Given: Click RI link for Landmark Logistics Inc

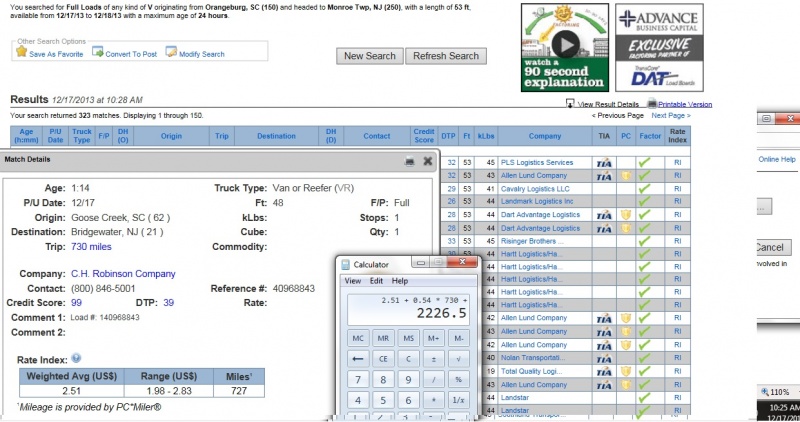Looking at the screenshot, I should (x=678, y=202).
